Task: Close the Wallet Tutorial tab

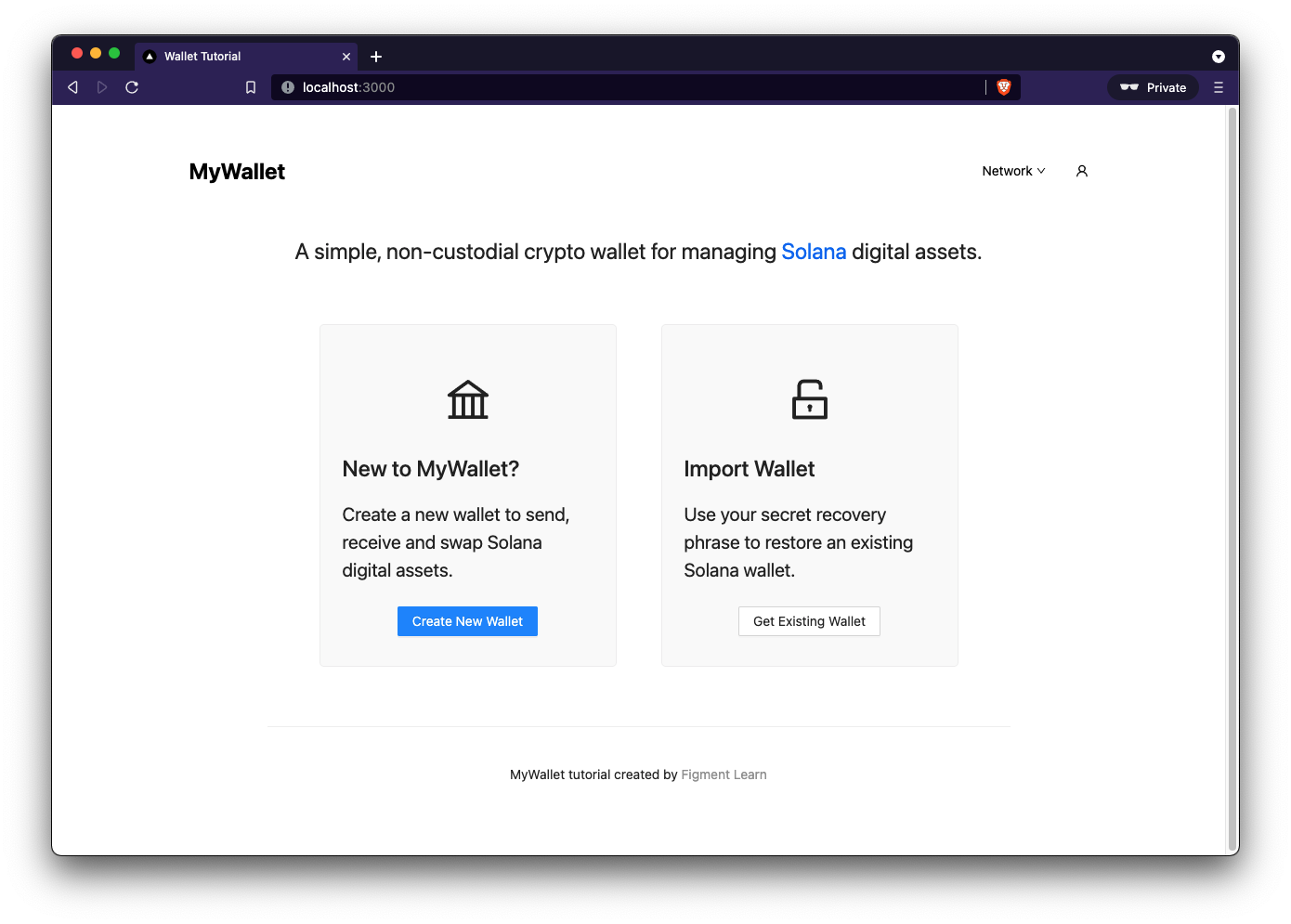Action: [346, 57]
